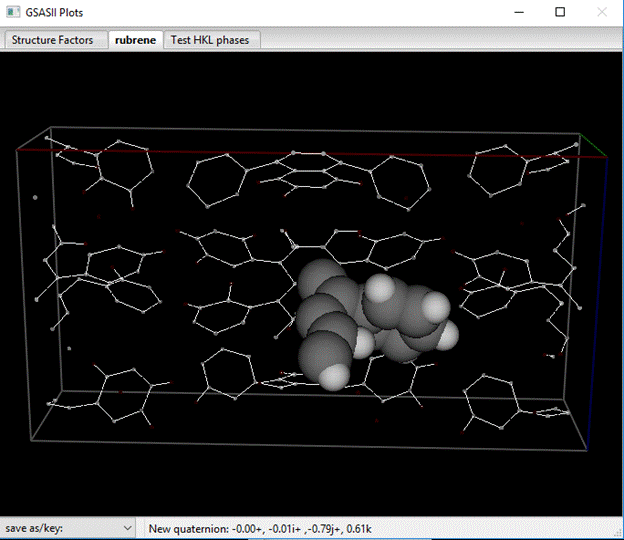This screenshot has width=624, height=540.
Task: Select the rubrene tab
Action: 136,40
